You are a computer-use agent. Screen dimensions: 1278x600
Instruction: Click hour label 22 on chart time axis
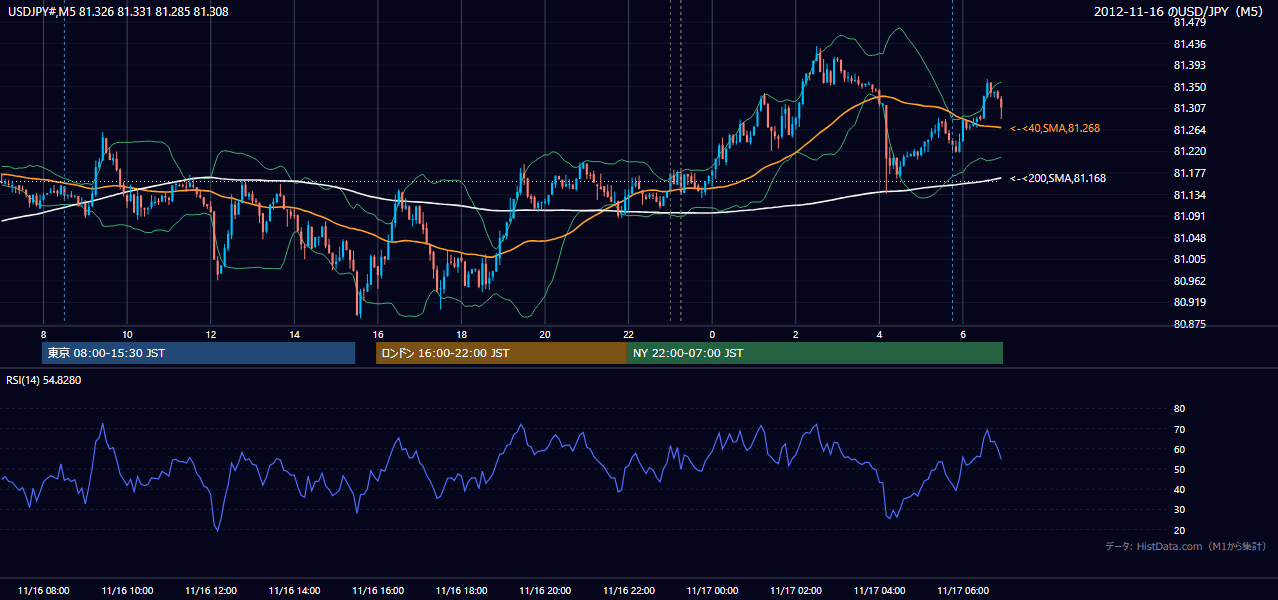click(628, 334)
